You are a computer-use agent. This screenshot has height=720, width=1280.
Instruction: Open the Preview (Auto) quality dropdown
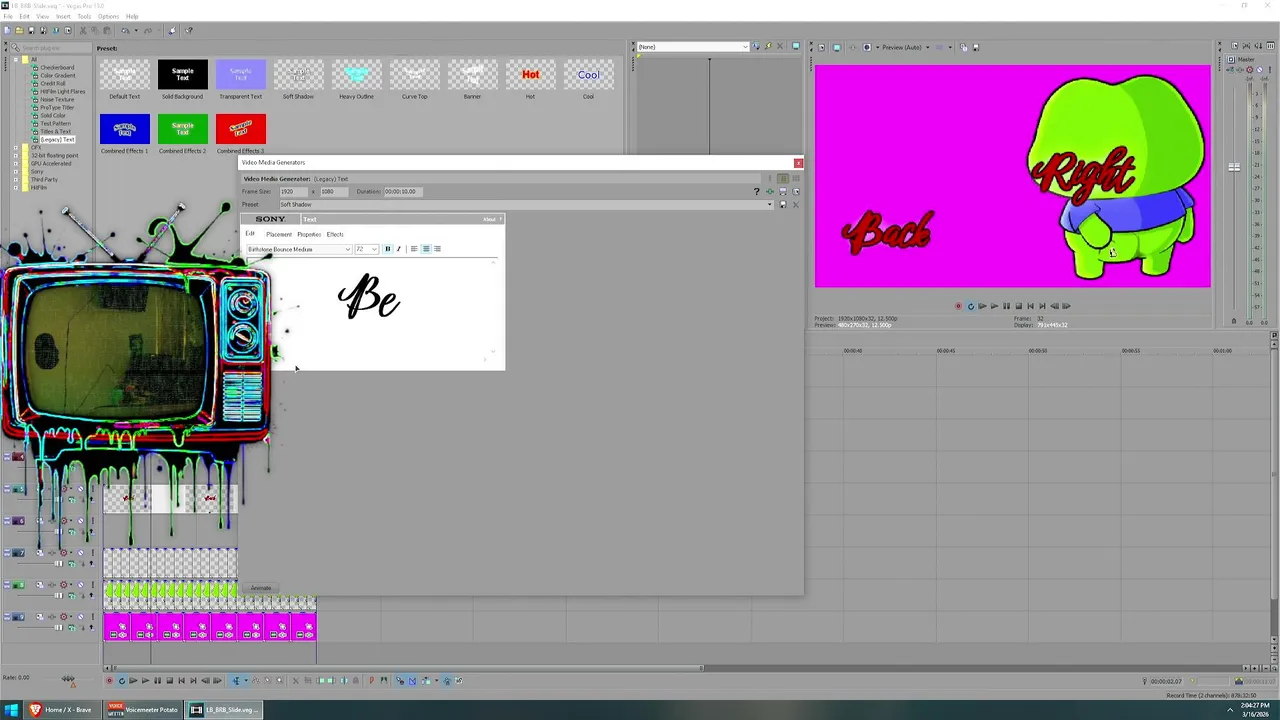(927, 47)
